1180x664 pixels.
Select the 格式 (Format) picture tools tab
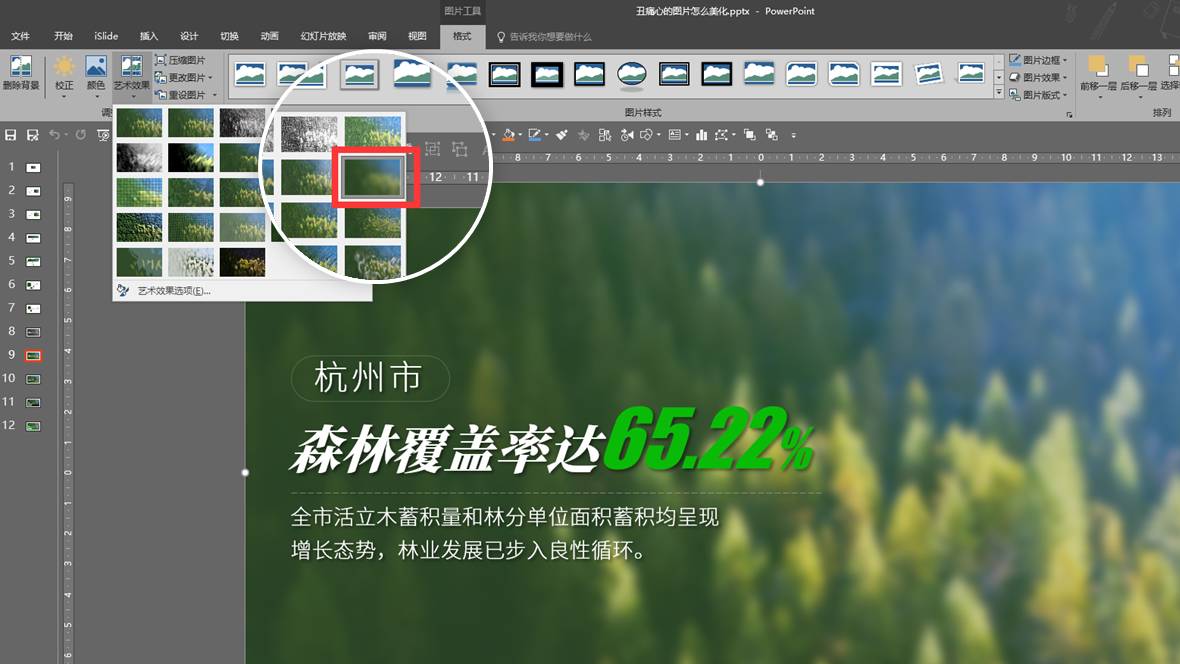tap(462, 36)
